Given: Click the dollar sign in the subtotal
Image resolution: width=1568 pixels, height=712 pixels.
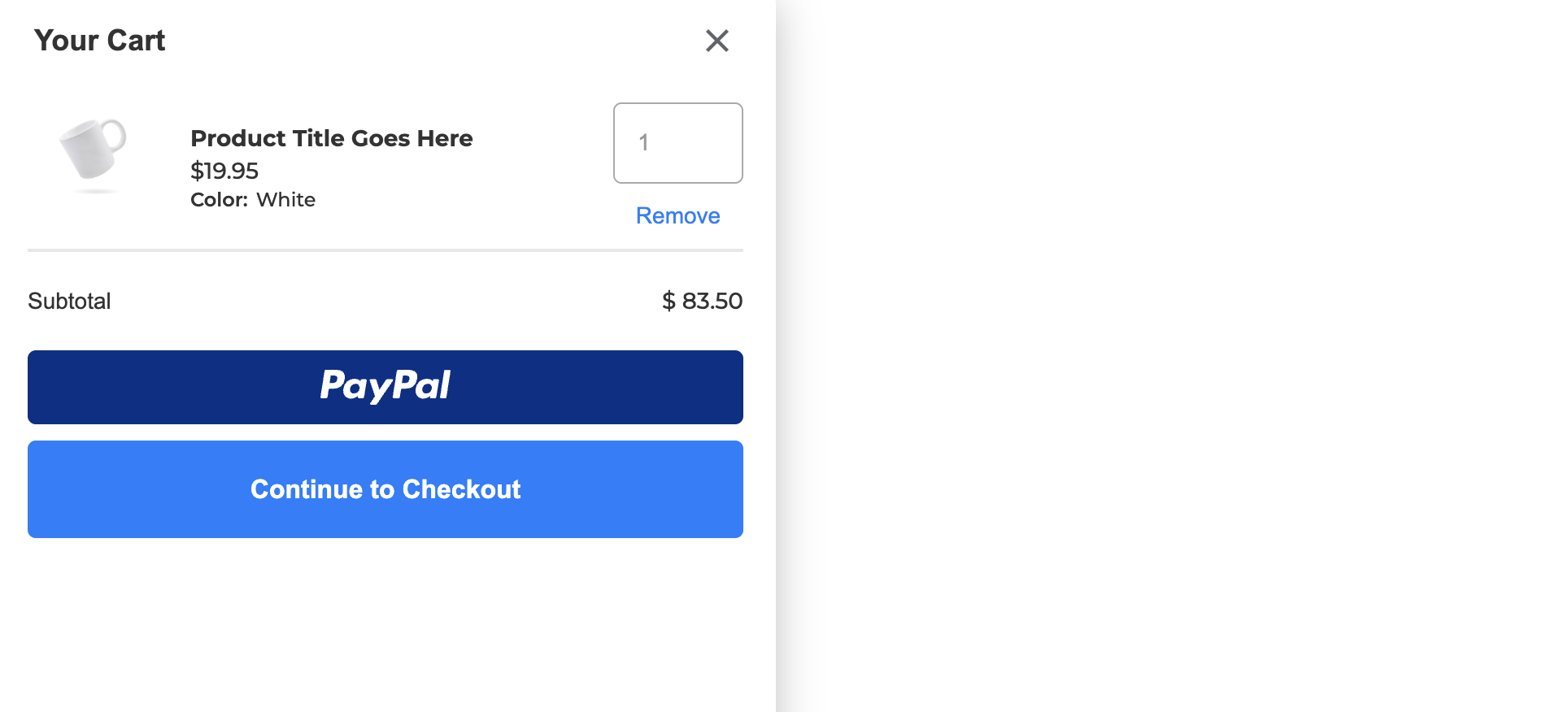Looking at the screenshot, I should coord(669,301).
